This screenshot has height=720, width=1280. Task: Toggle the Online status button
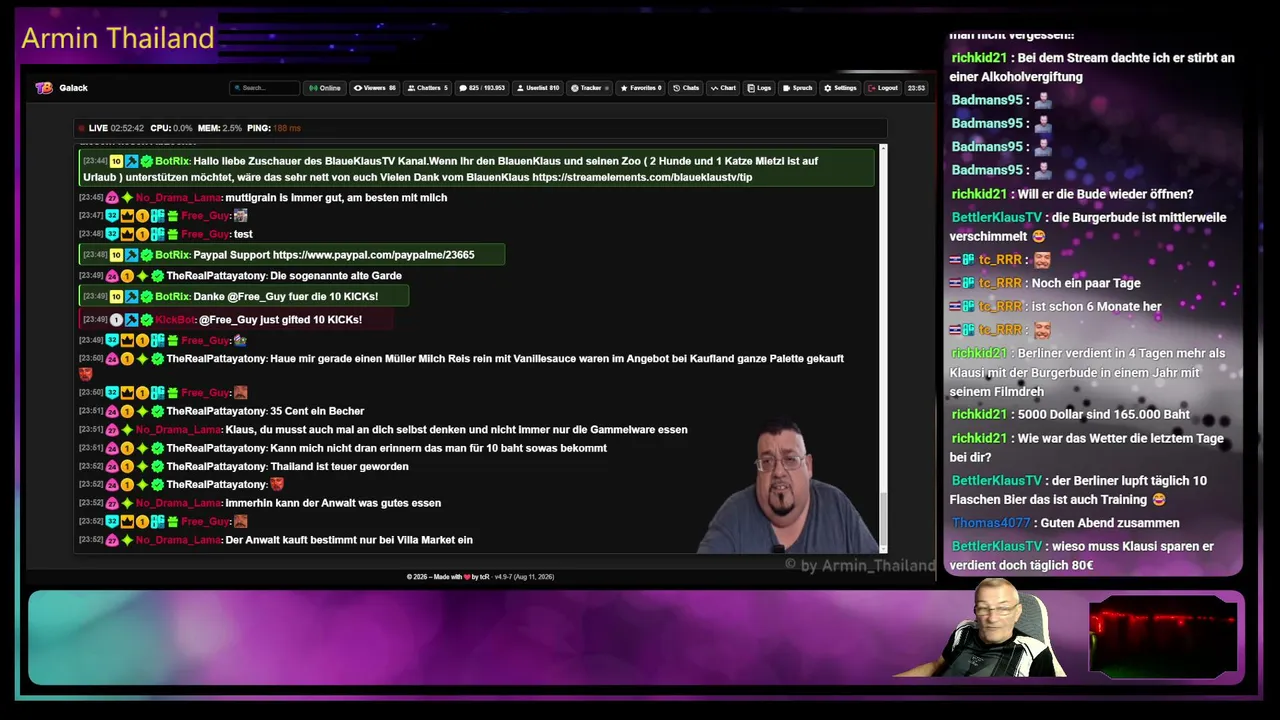(325, 88)
